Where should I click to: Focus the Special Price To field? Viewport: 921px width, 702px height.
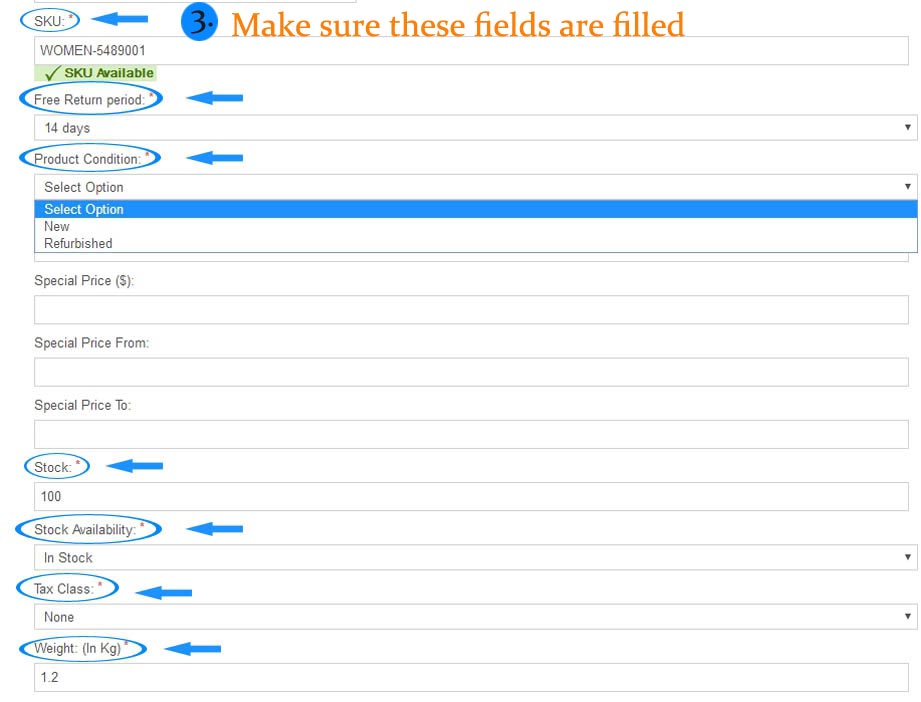[470, 434]
